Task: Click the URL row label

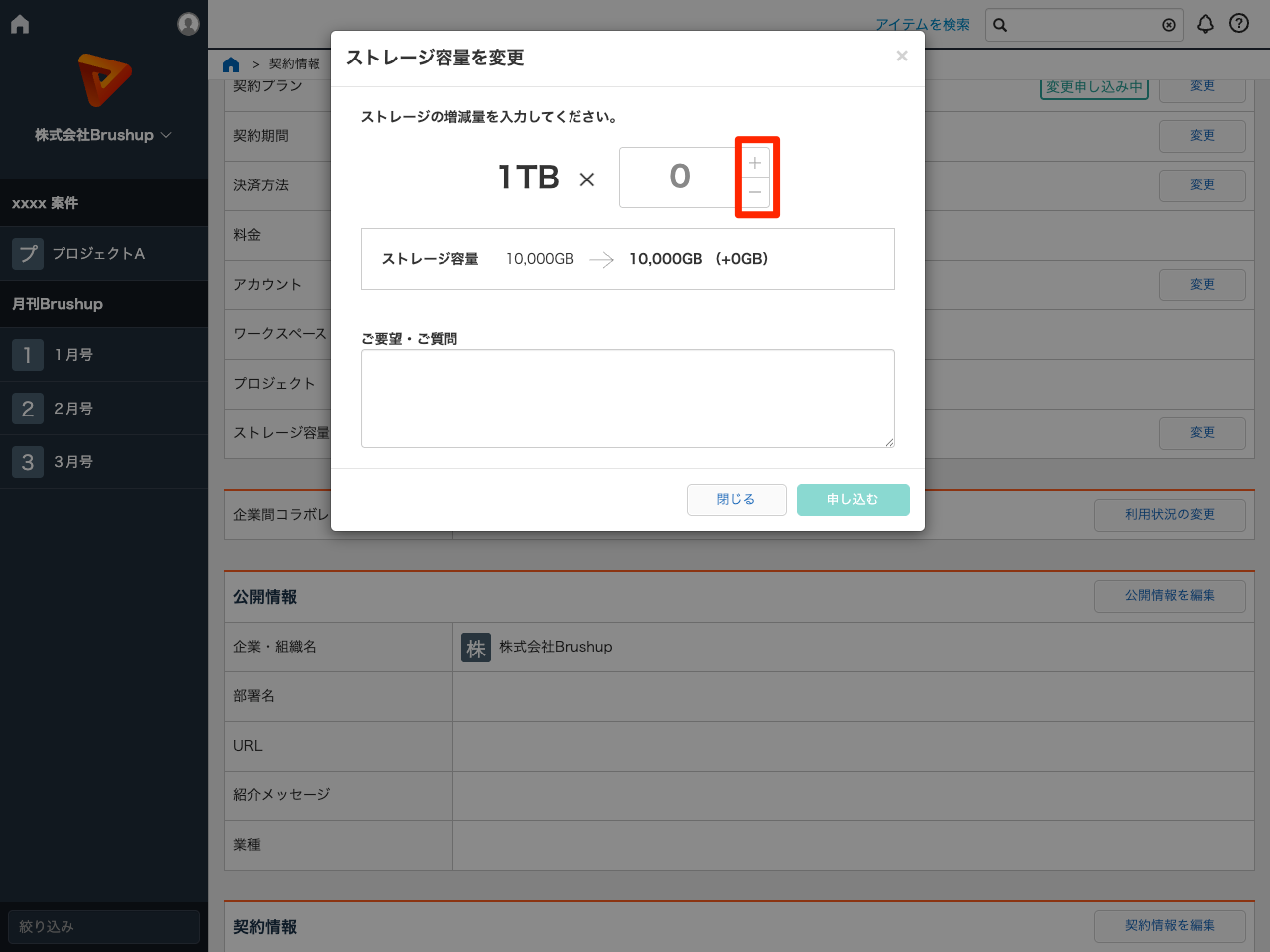Action: pyautogui.click(x=248, y=746)
